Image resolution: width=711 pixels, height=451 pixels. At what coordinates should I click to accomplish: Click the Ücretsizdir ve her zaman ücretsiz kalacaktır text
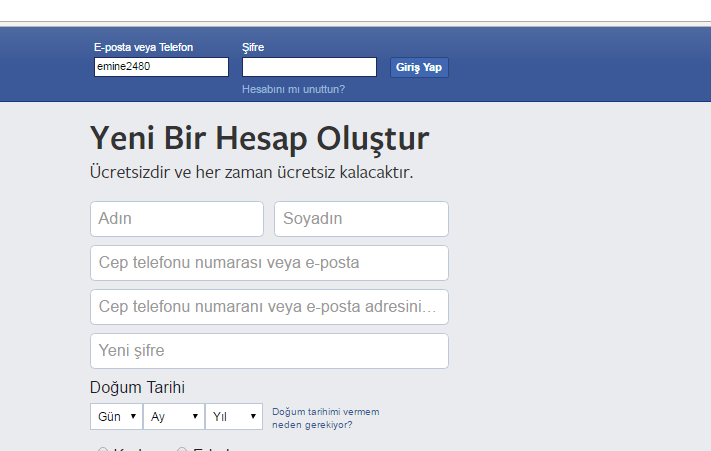click(252, 173)
